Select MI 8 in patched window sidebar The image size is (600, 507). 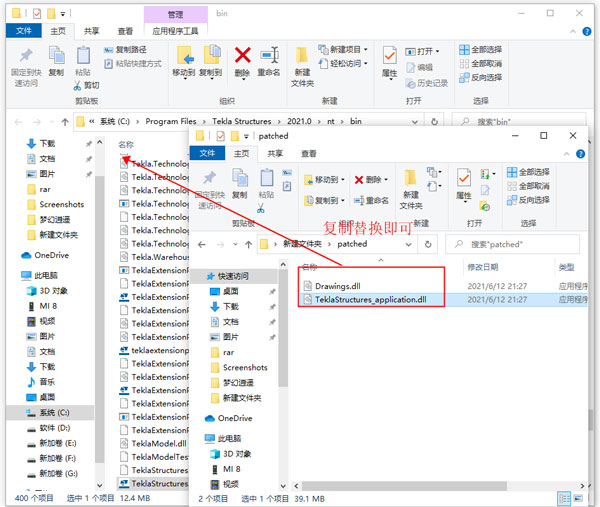[226, 469]
